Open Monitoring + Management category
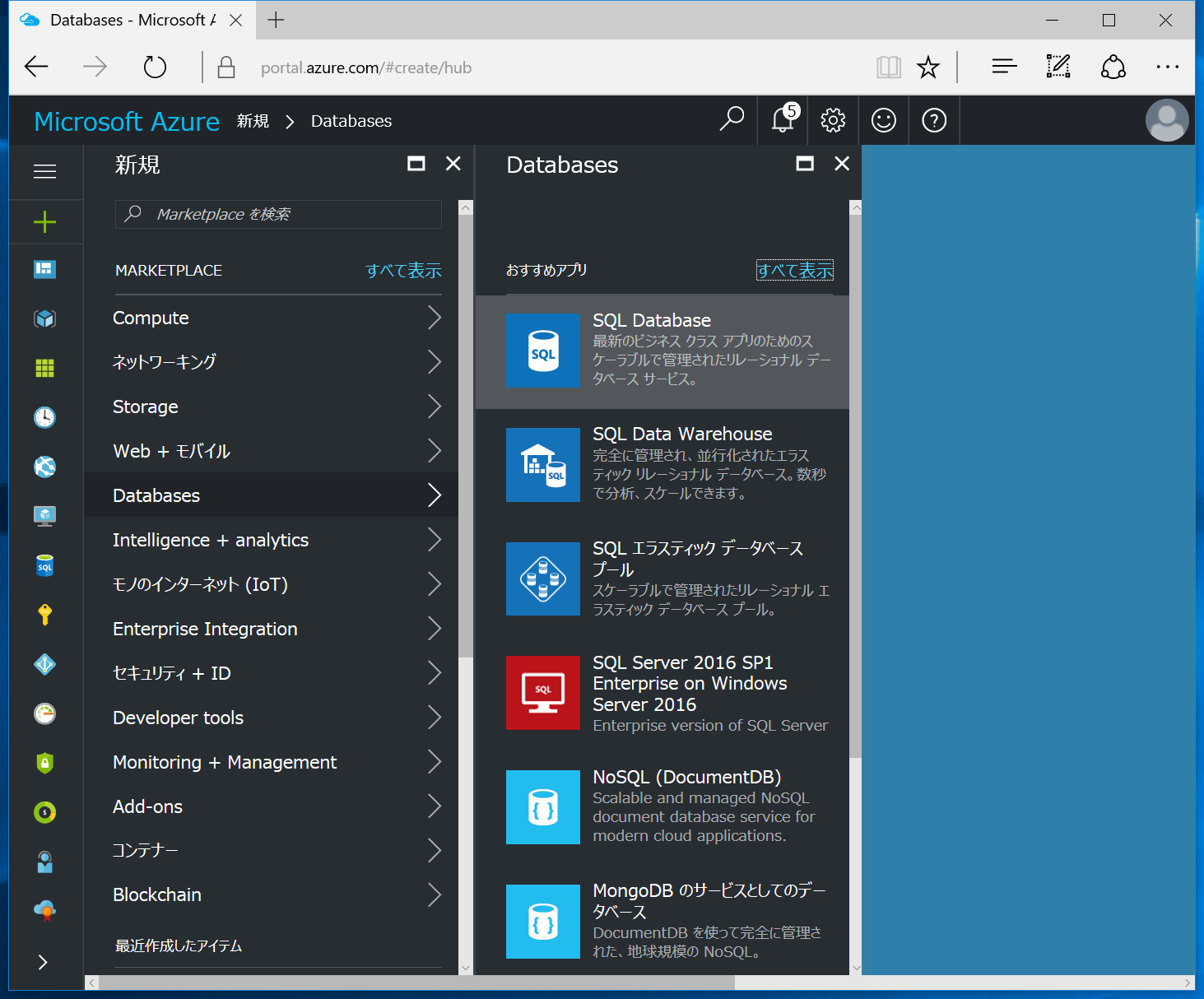1204x999 pixels. point(271,762)
